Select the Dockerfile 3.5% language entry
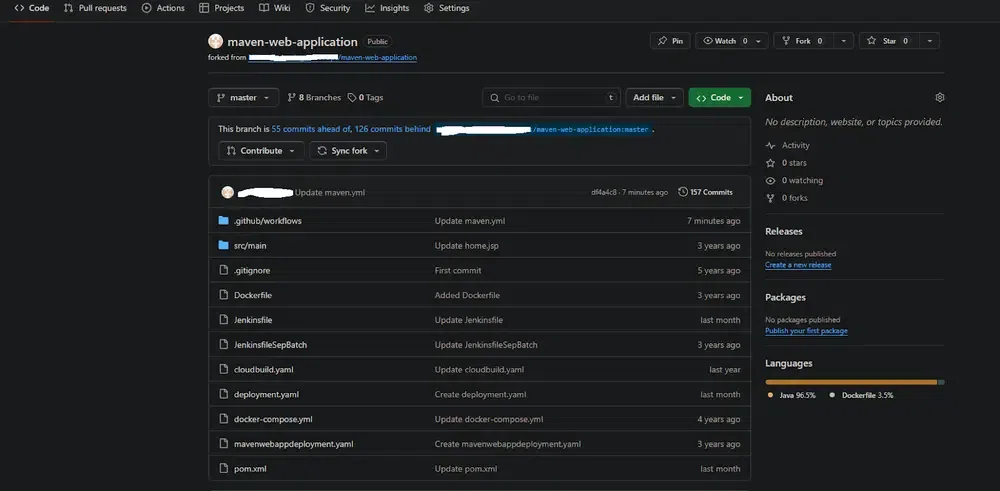1000x491 pixels. pyautogui.click(x=862, y=395)
